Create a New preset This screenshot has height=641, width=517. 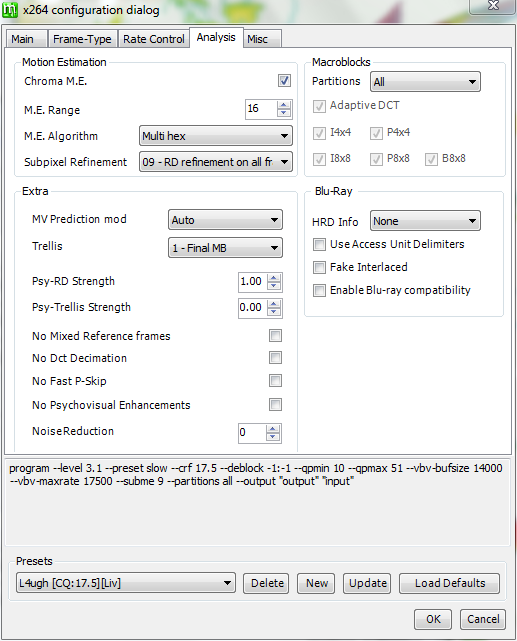click(316, 583)
